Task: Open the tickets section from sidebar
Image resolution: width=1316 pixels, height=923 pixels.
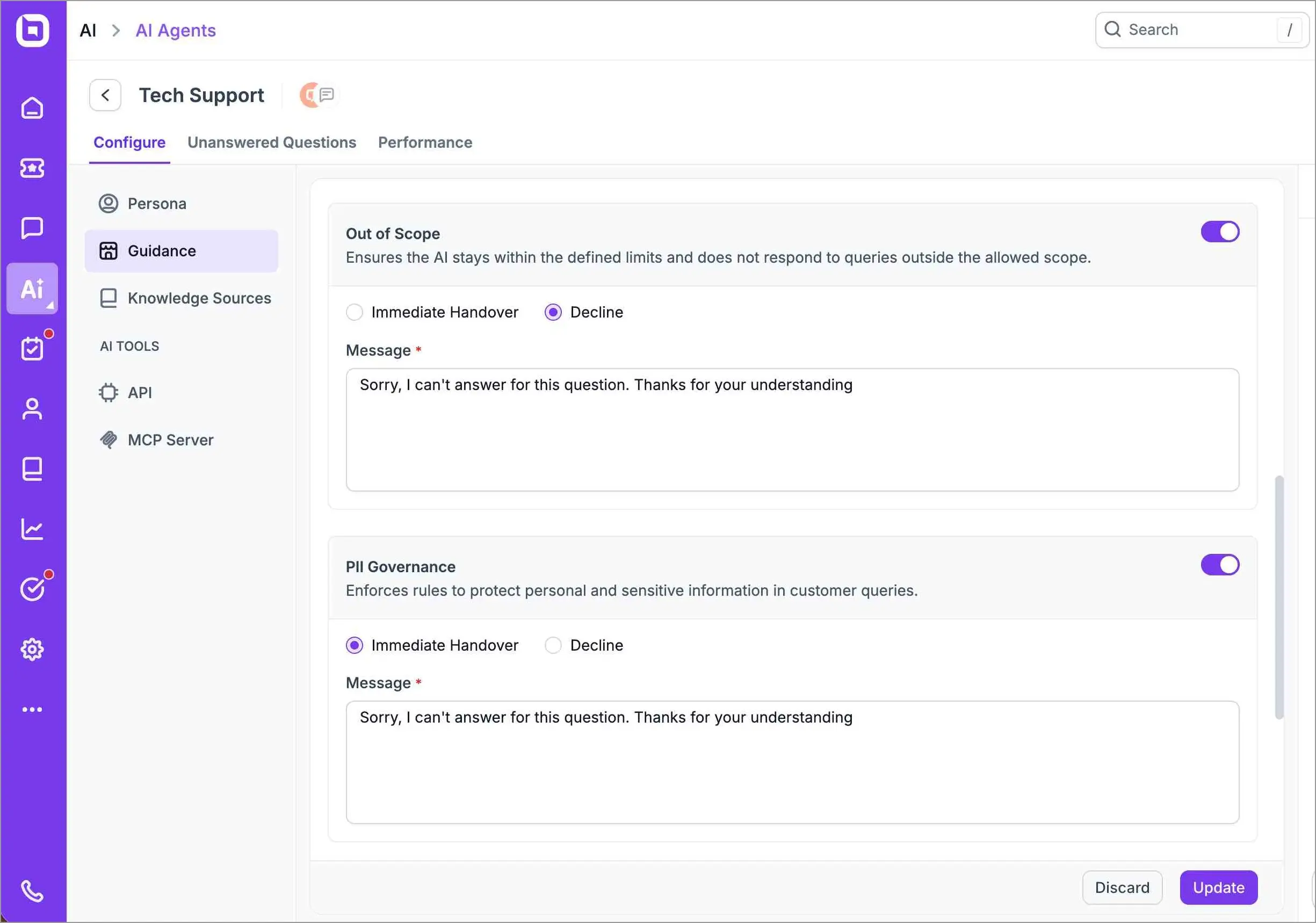Action: click(x=32, y=168)
